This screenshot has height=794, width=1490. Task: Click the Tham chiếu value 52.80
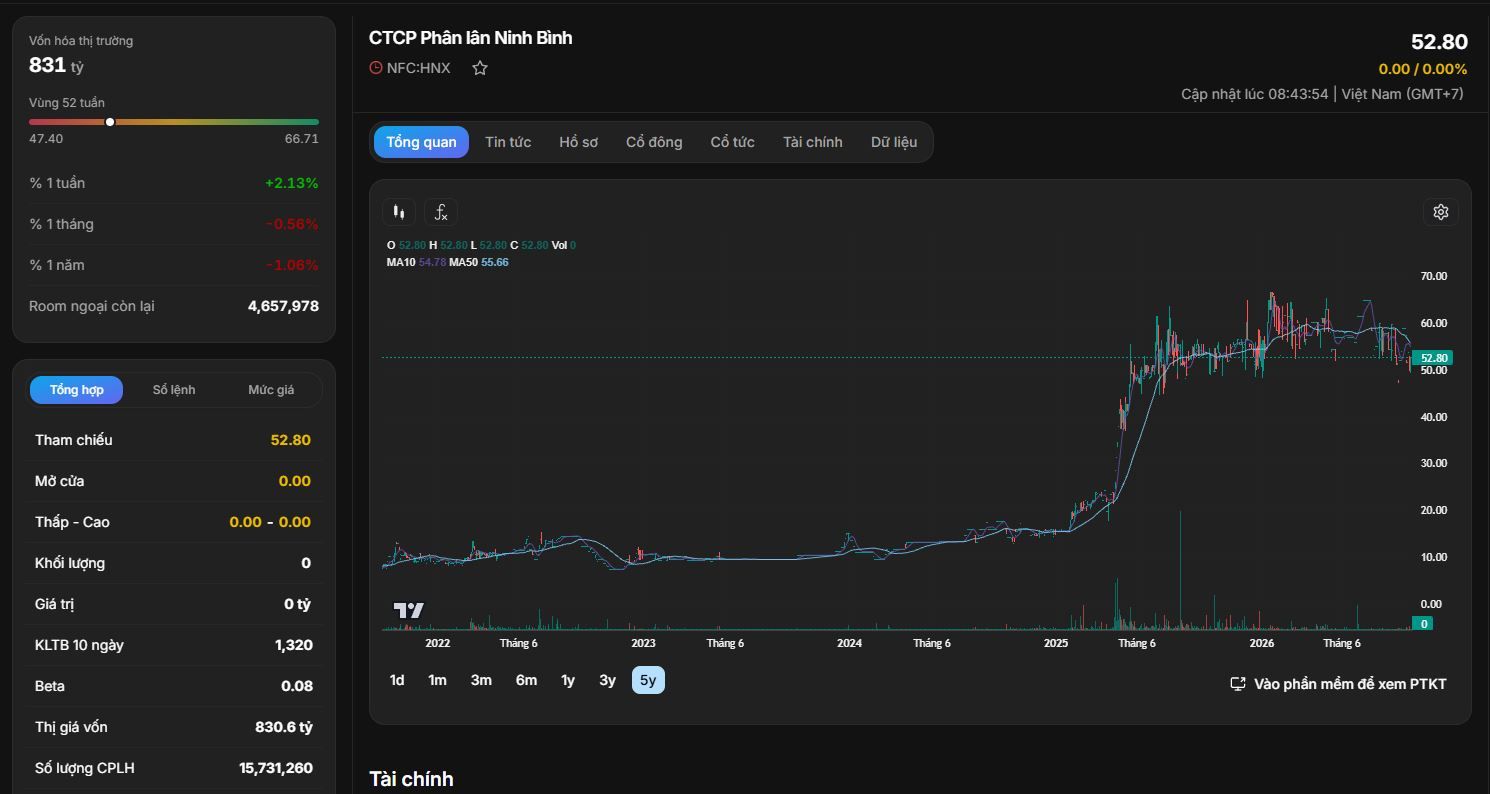pos(290,440)
